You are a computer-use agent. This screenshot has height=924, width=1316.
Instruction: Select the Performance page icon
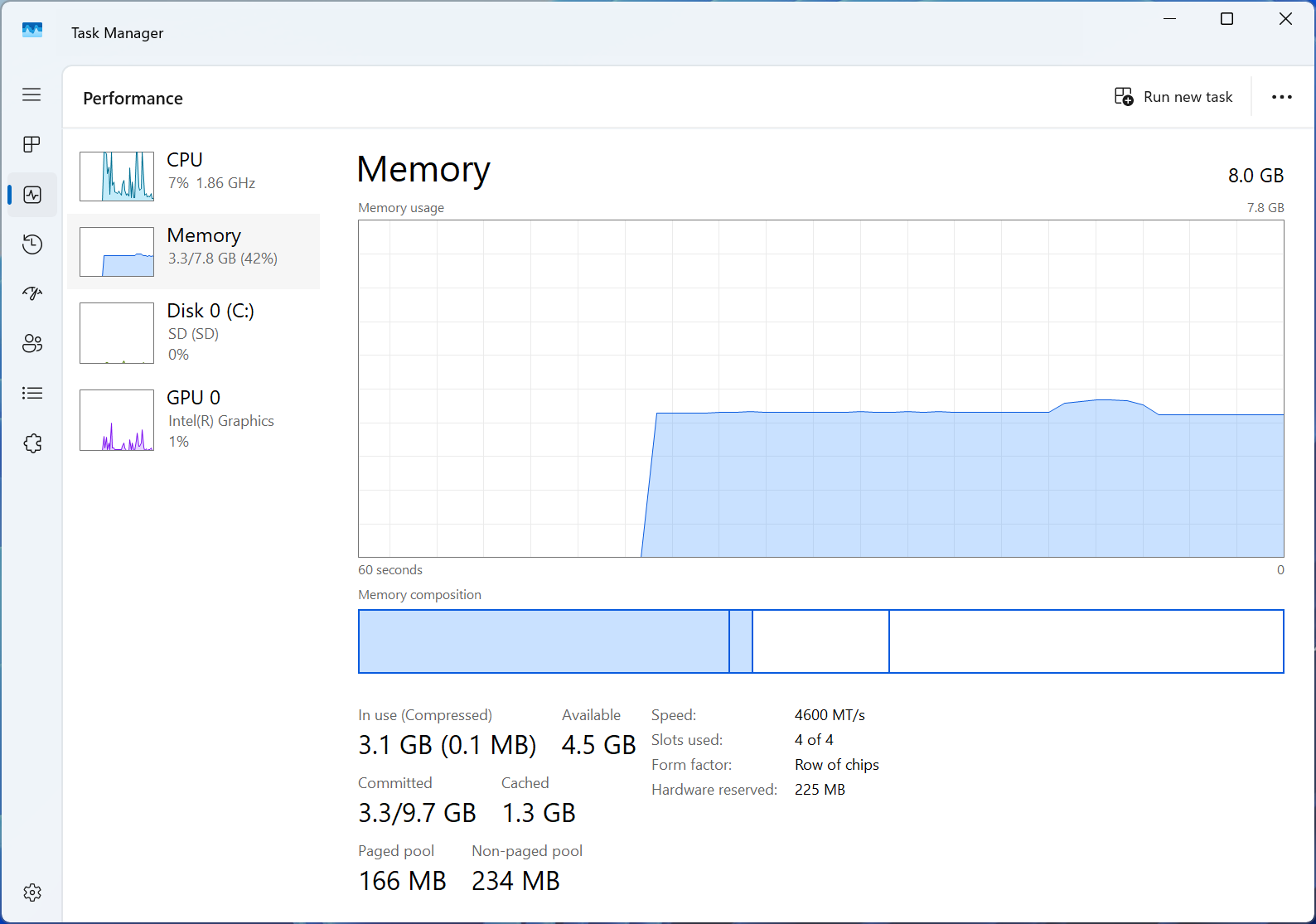tap(31, 195)
